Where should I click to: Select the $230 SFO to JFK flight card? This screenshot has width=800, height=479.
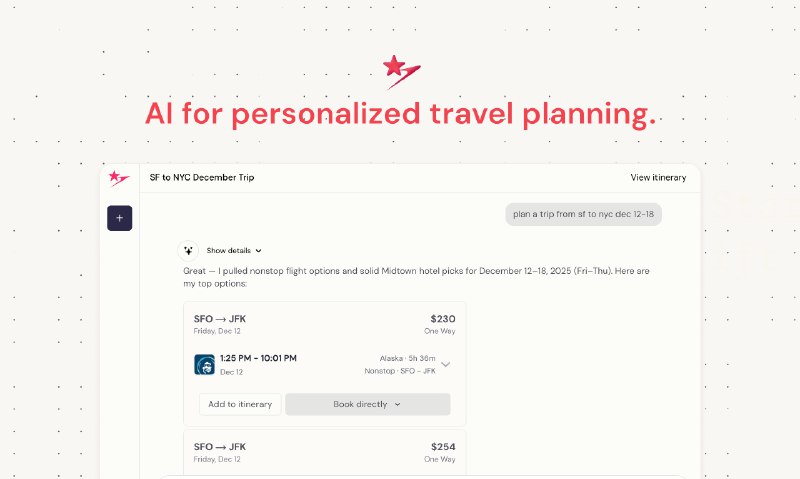pos(324,364)
